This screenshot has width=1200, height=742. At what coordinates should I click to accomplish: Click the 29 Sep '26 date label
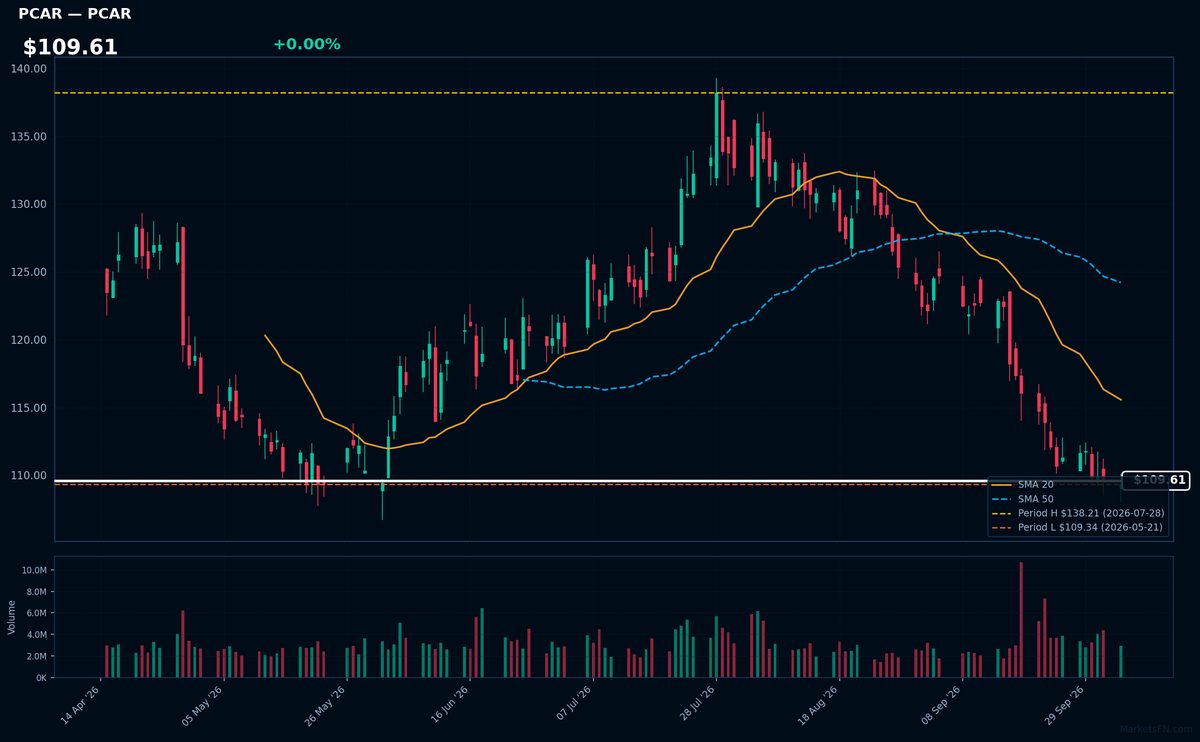[1063, 706]
